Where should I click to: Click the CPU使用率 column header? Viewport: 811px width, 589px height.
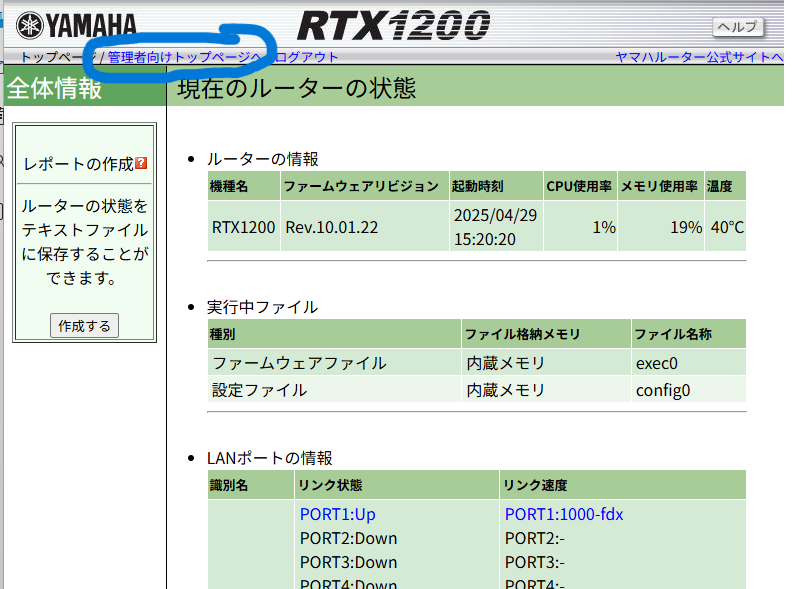[x=579, y=186]
